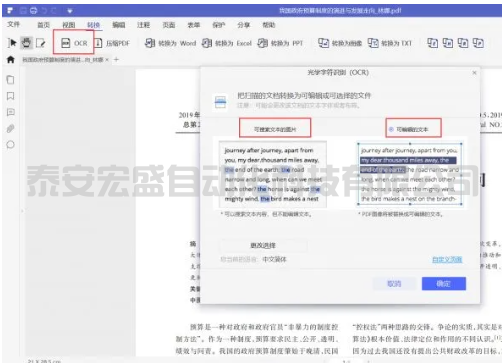Click the 取消 cancel button
Viewport: 502px width, 363px height.
[x=394, y=284]
